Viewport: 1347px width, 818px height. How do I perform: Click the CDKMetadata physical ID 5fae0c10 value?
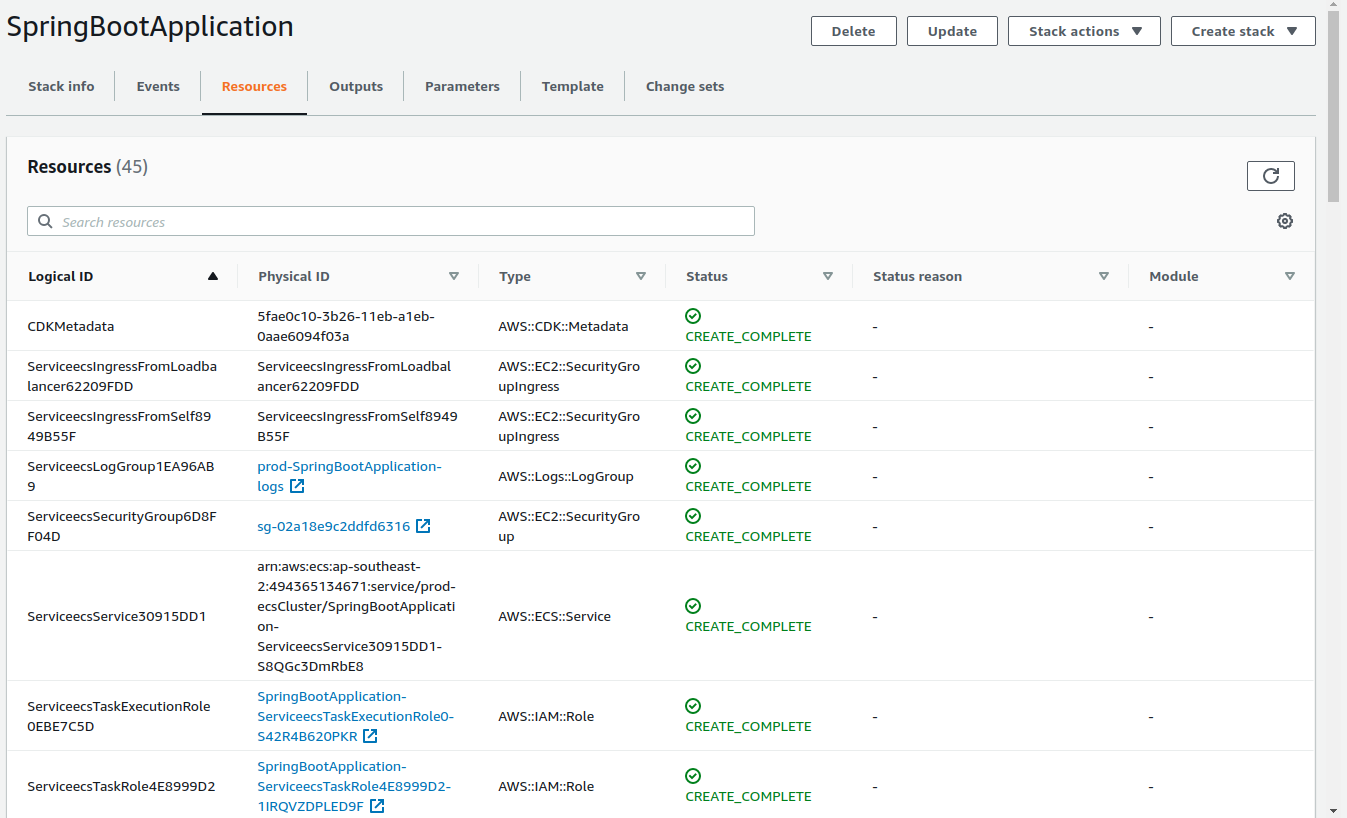pos(346,326)
